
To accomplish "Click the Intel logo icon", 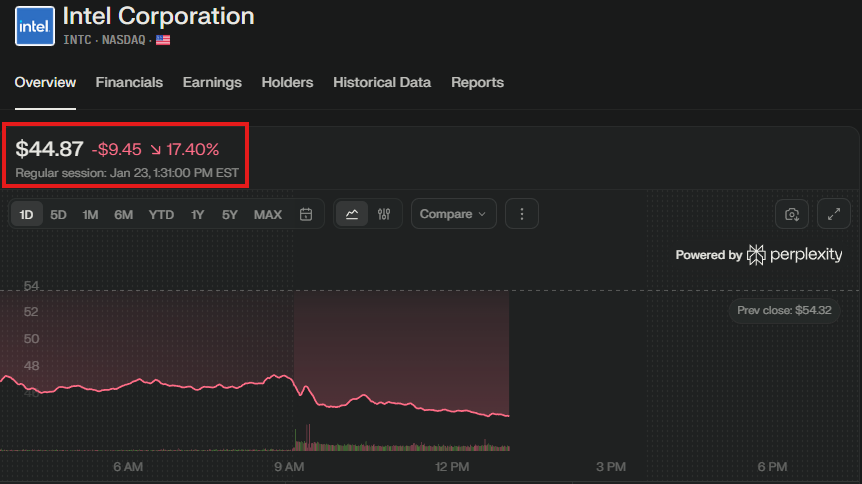I will [35, 26].
